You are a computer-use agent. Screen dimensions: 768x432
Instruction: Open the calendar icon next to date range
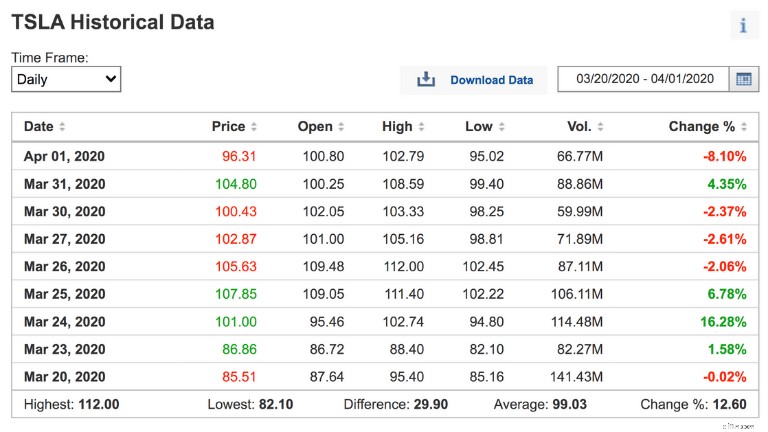point(744,79)
